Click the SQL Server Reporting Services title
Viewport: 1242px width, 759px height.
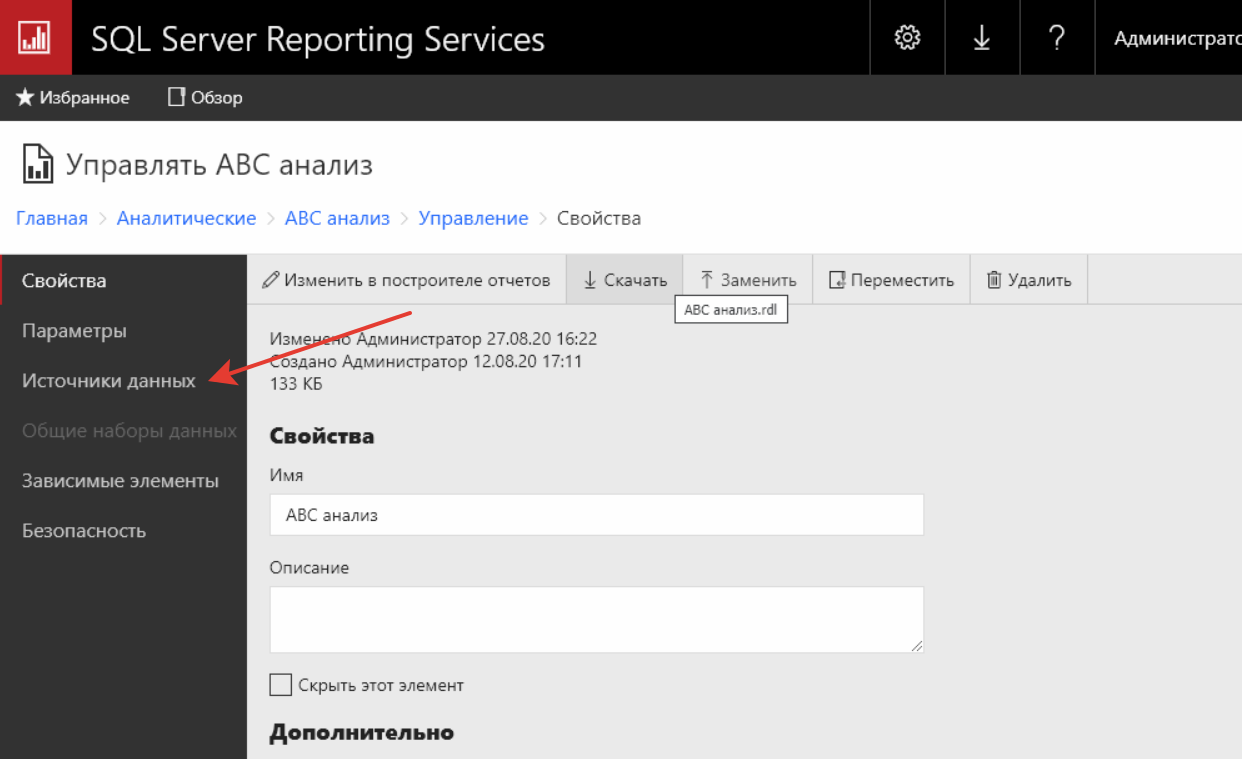318,39
